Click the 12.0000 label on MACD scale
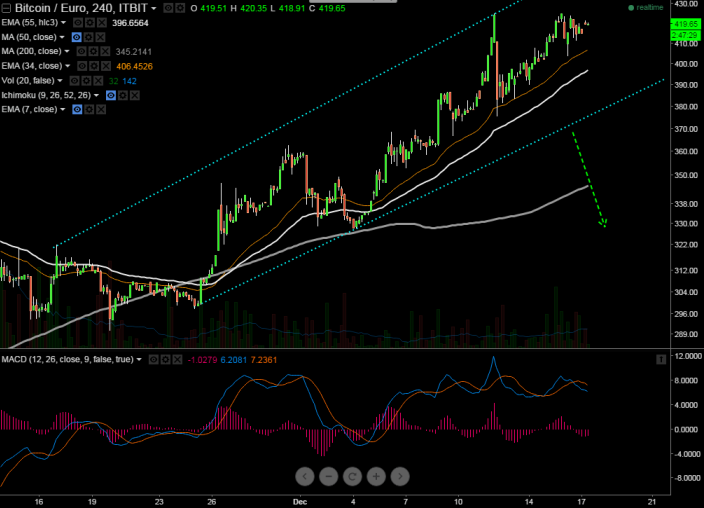 point(687,356)
